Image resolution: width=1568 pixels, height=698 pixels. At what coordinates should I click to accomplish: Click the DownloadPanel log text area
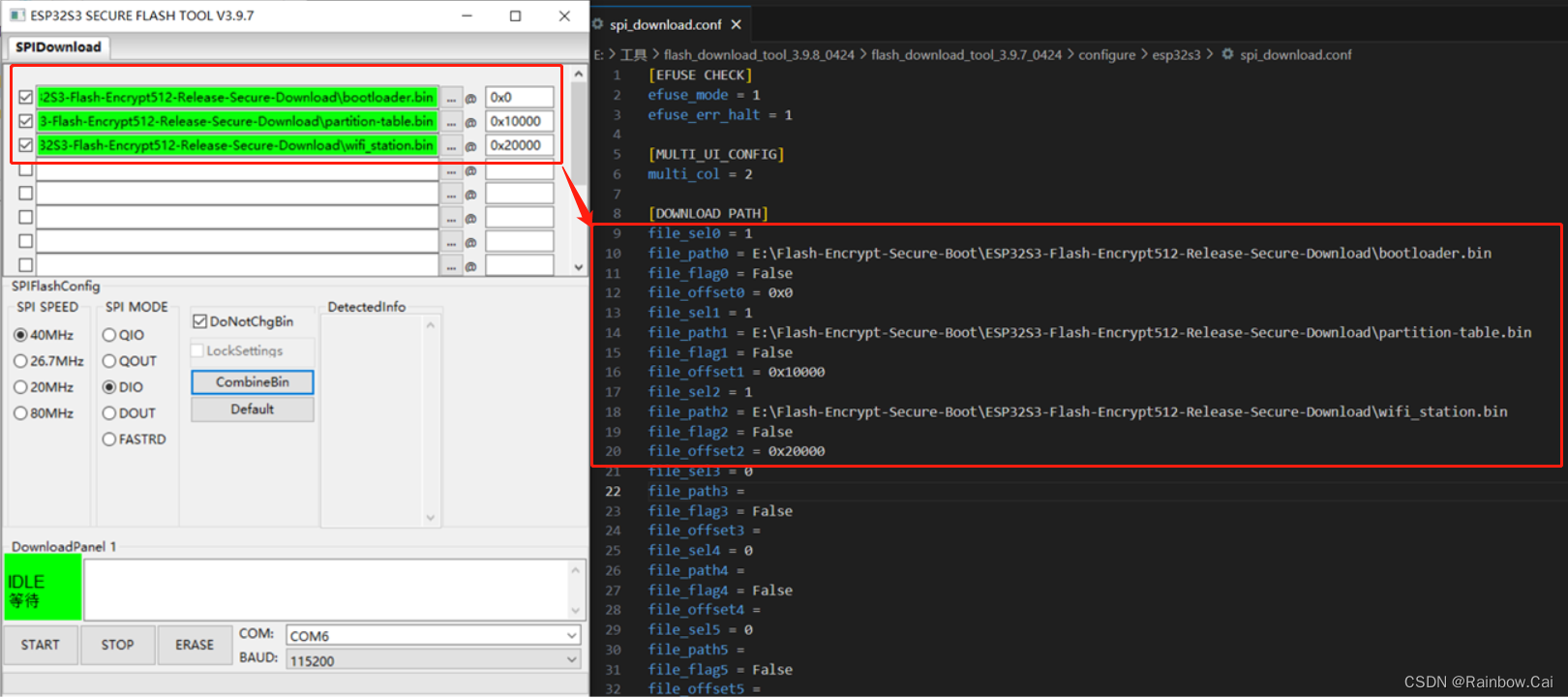(x=326, y=589)
